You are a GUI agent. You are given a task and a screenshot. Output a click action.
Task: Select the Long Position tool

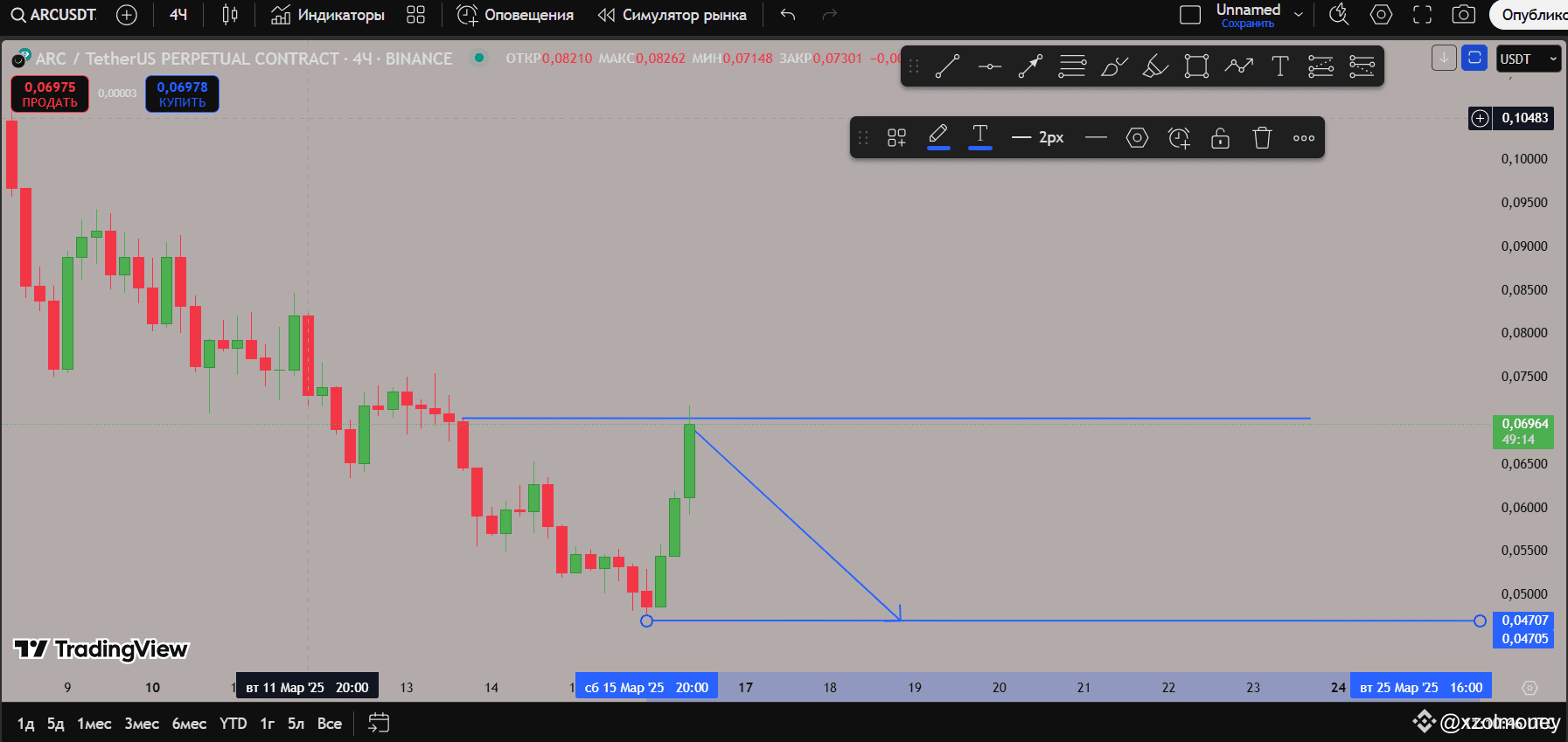pos(1321,66)
